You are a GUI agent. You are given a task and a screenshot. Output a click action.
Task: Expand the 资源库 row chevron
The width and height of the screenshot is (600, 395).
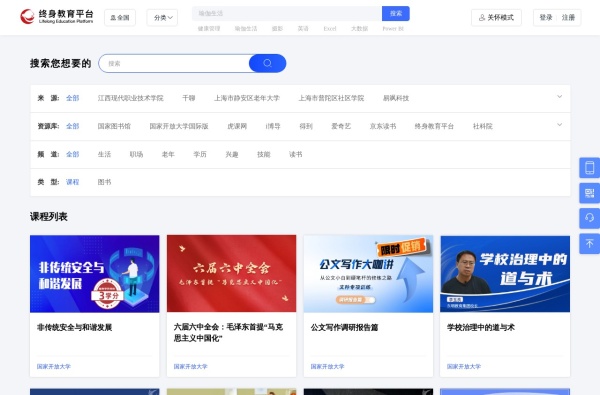559,125
